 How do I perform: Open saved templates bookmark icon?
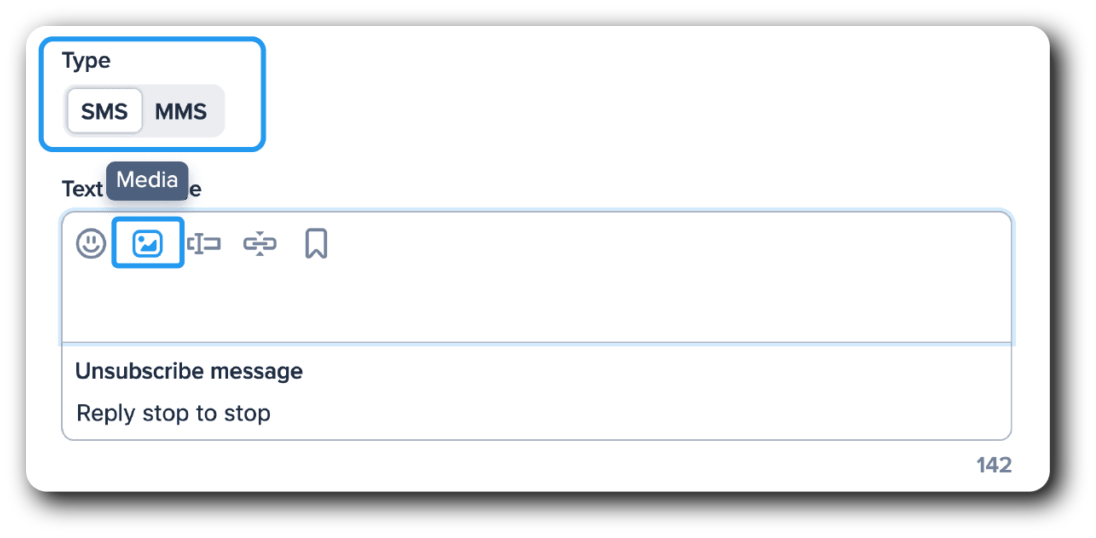[x=316, y=243]
